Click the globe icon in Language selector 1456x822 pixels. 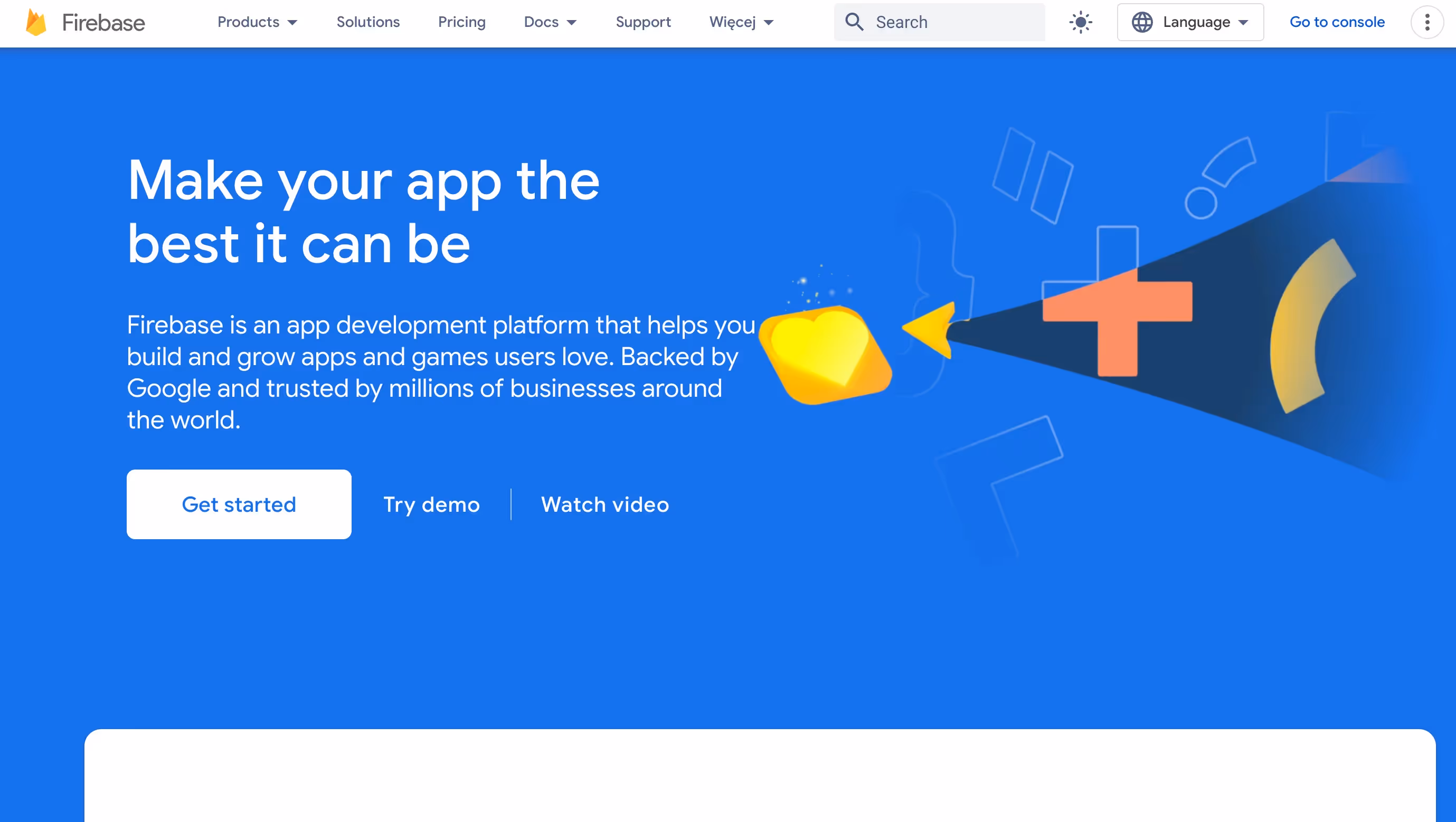coord(1142,22)
